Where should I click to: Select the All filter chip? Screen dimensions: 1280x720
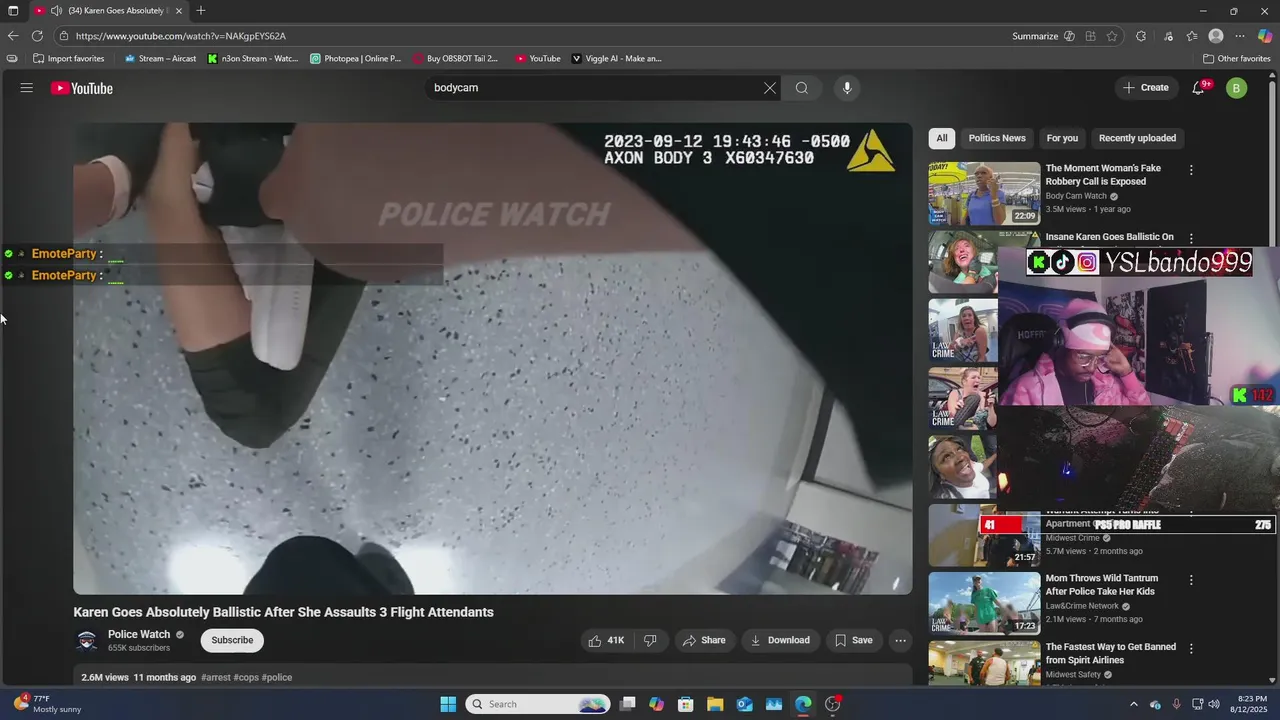click(x=942, y=138)
